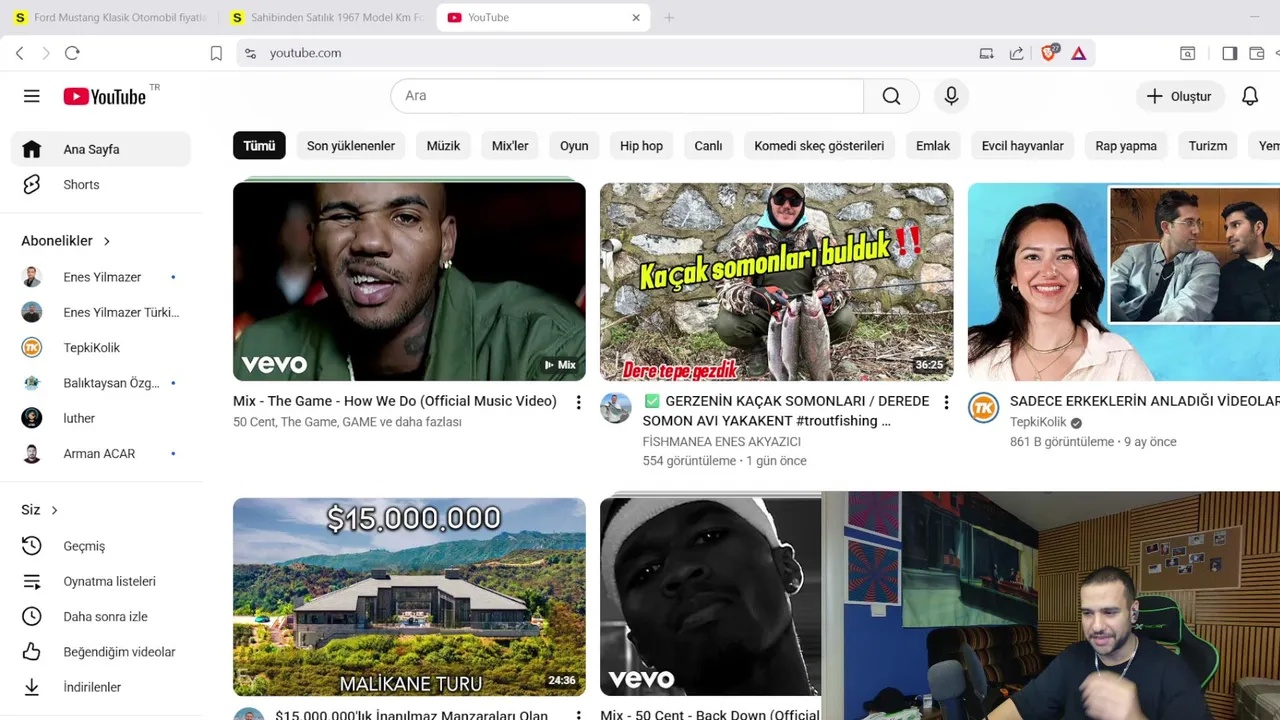
Task: Open TepkiKolik avatar beside video title
Action: (984, 408)
